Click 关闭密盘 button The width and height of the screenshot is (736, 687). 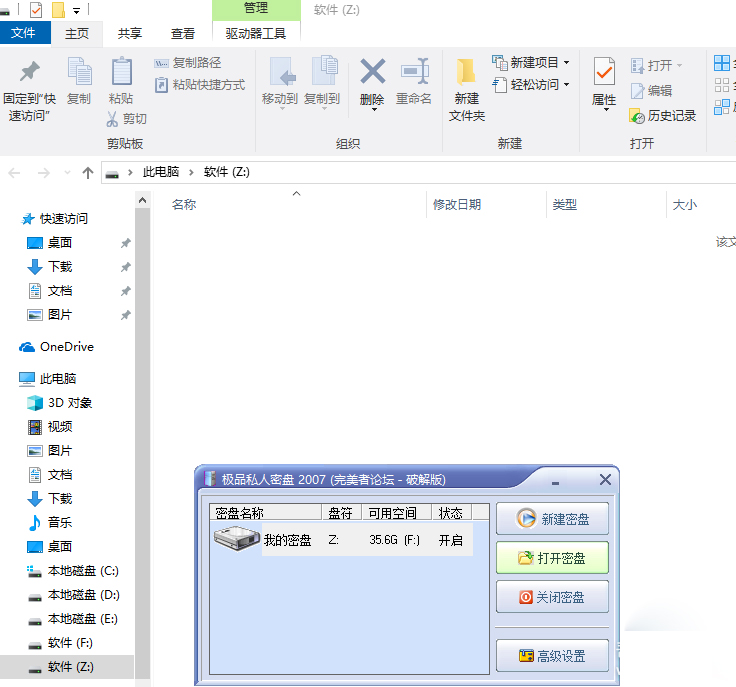pyautogui.click(x=552, y=597)
